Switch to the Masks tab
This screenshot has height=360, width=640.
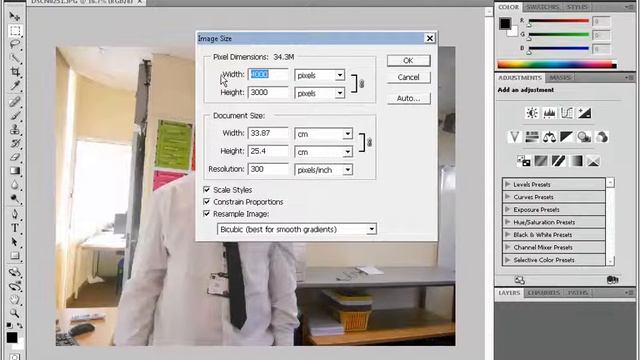[560, 78]
